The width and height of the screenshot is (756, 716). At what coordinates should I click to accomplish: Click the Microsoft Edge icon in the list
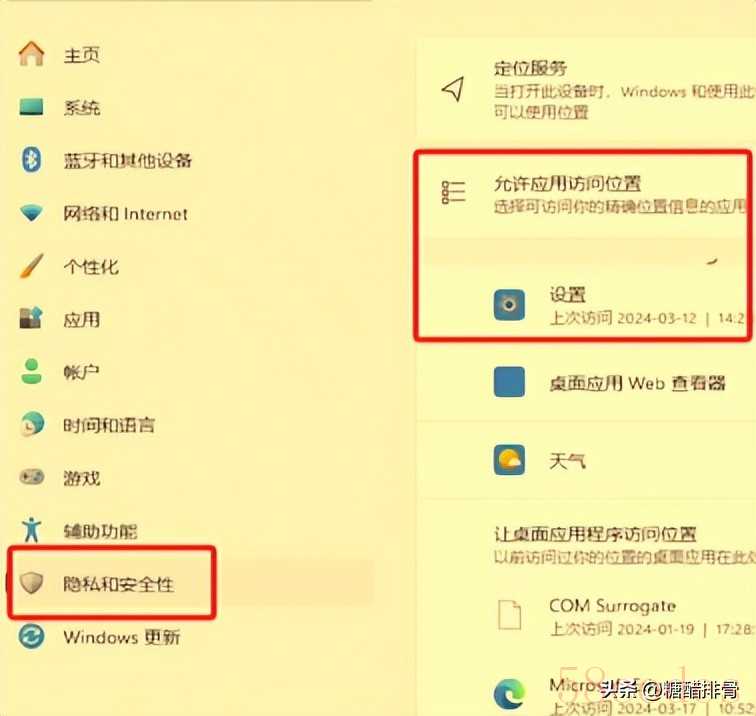click(x=509, y=693)
